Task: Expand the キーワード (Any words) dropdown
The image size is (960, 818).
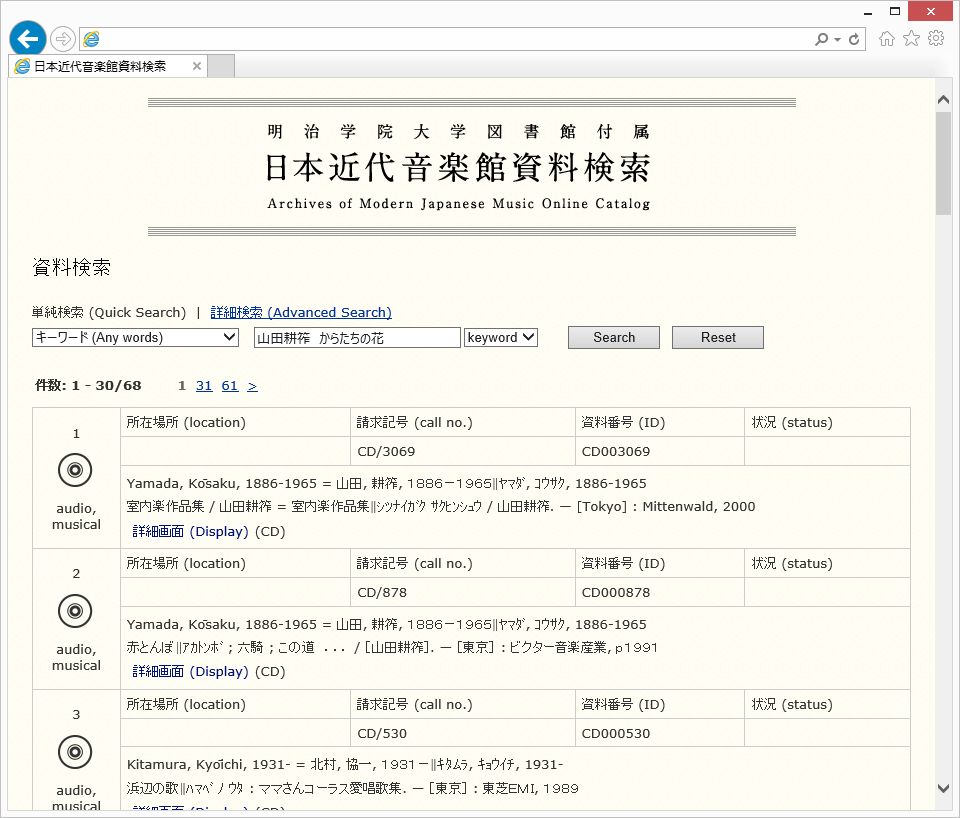Action: tap(135, 338)
